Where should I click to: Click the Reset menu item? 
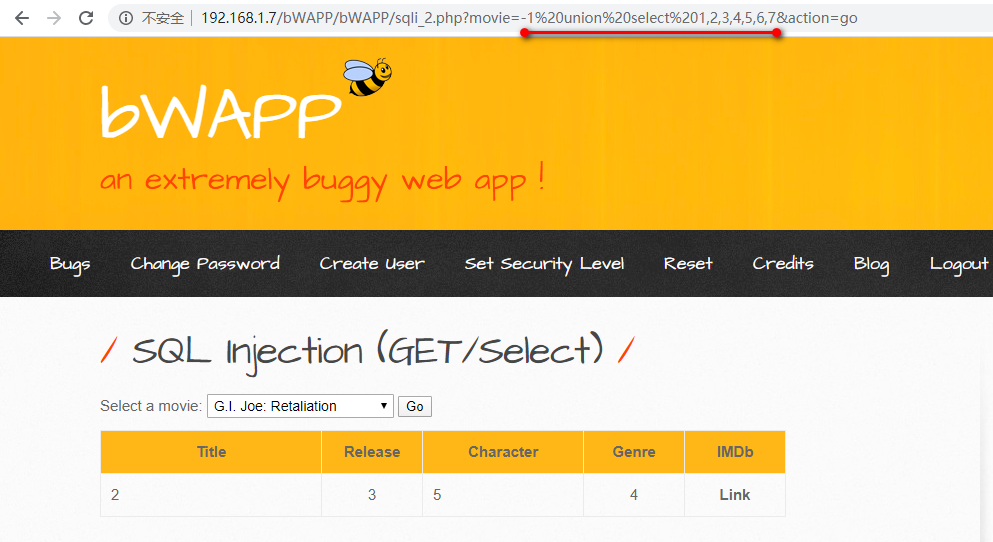[688, 263]
